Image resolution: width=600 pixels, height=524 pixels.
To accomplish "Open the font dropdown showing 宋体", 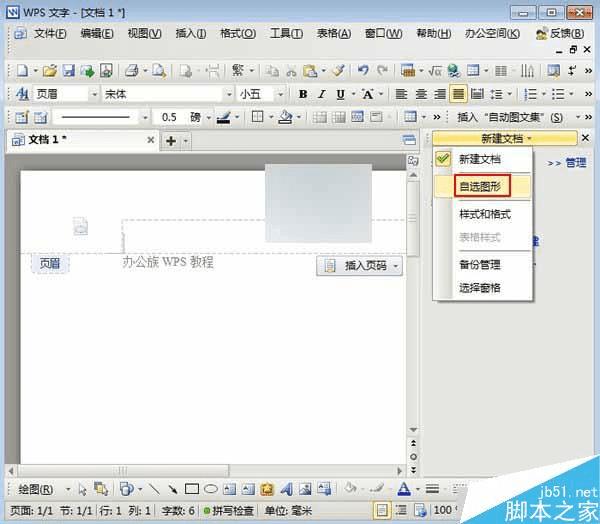I will click(x=229, y=94).
